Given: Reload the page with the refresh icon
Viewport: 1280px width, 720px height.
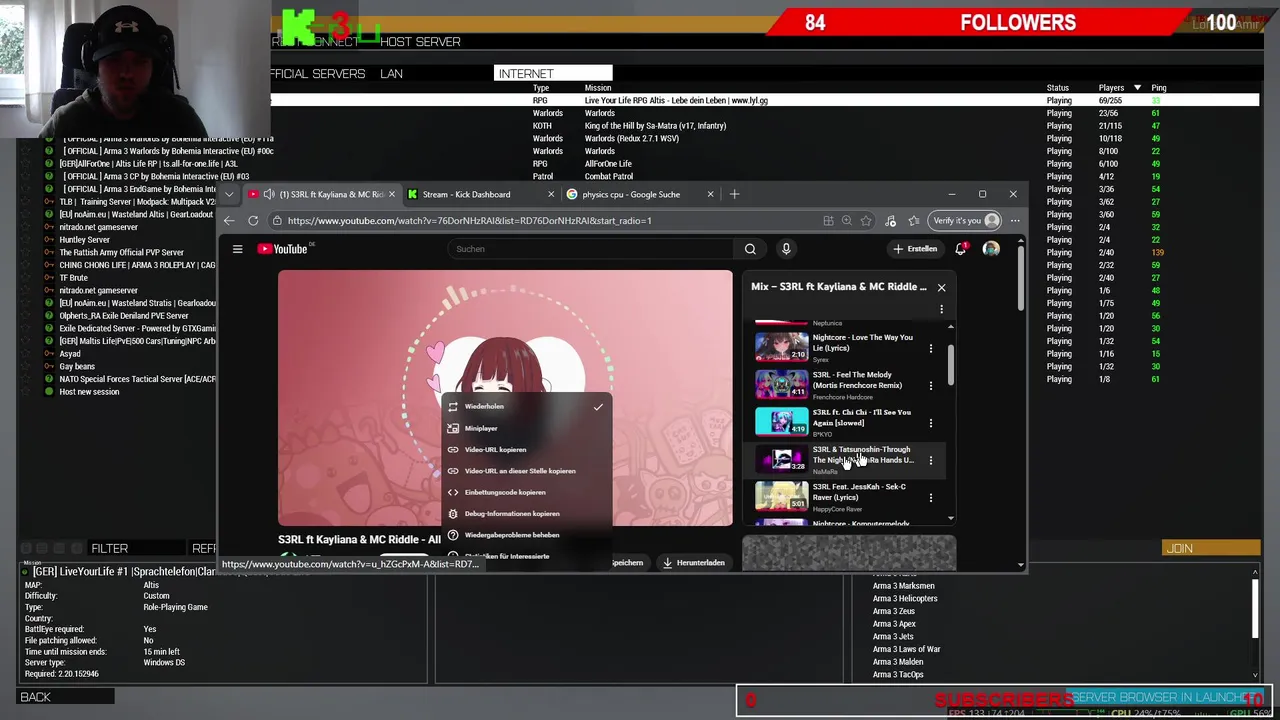Looking at the screenshot, I should (x=253, y=221).
